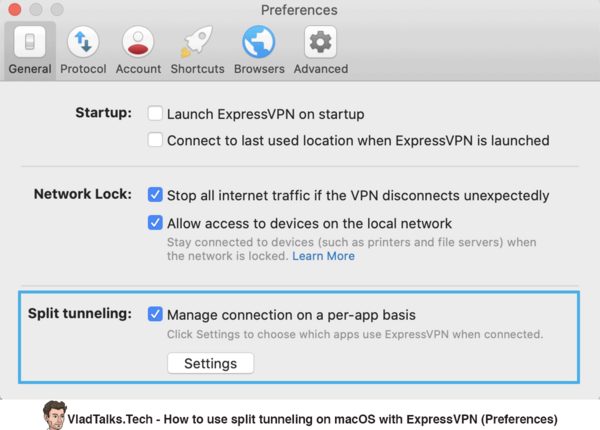The height and width of the screenshot is (430, 600).
Task: Follow the Learn More link
Action: (323, 256)
